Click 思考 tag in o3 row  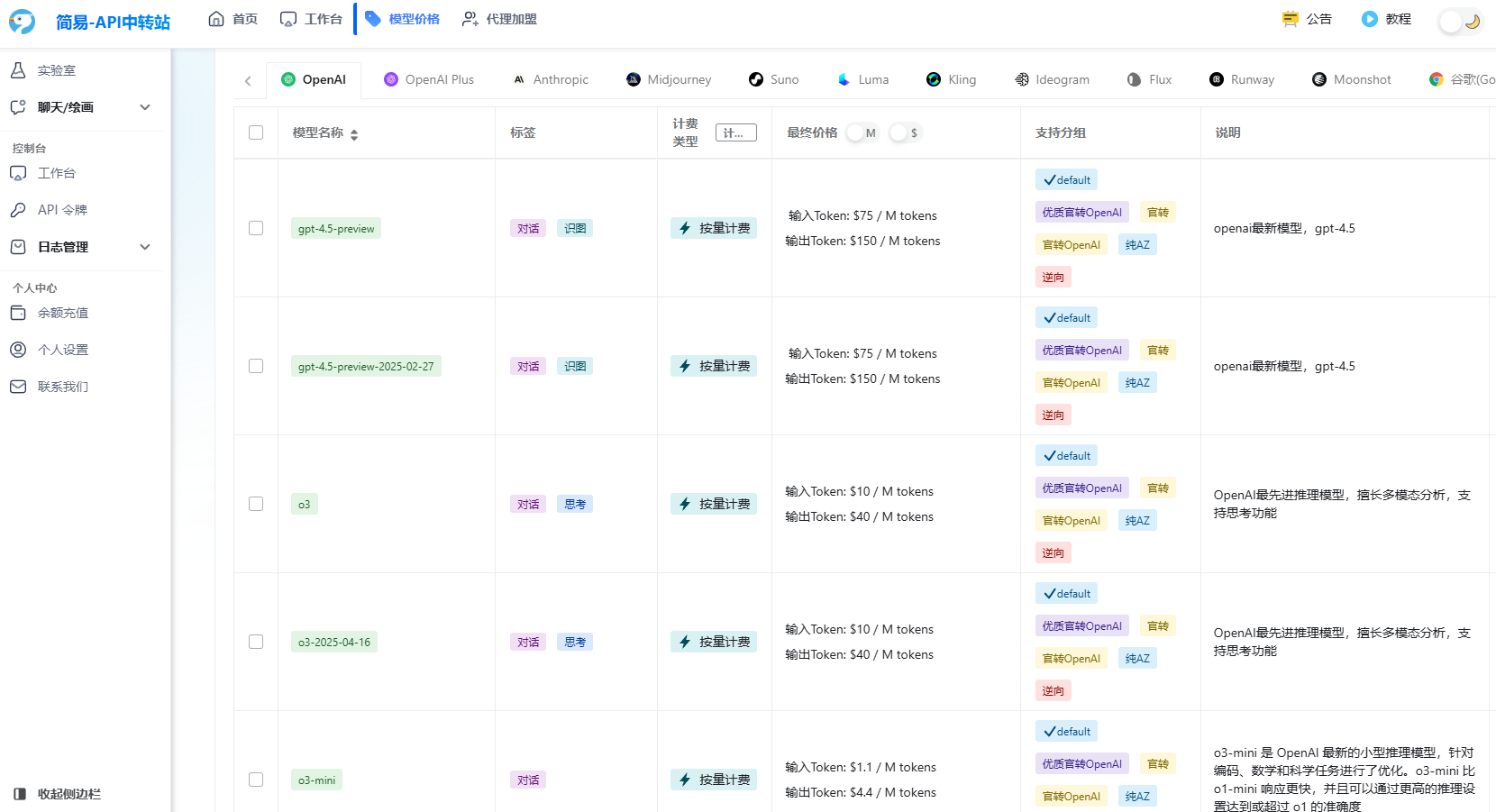click(575, 504)
